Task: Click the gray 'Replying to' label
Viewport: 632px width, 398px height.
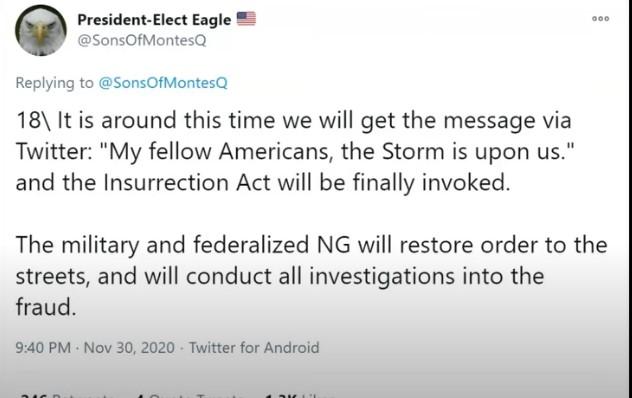Action: click(54, 83)
